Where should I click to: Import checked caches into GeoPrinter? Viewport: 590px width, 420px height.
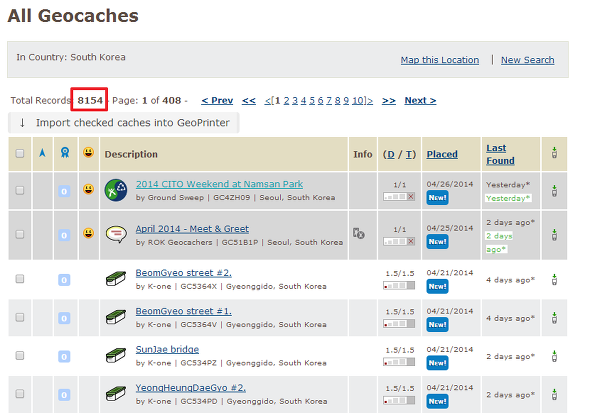[124, 123]
